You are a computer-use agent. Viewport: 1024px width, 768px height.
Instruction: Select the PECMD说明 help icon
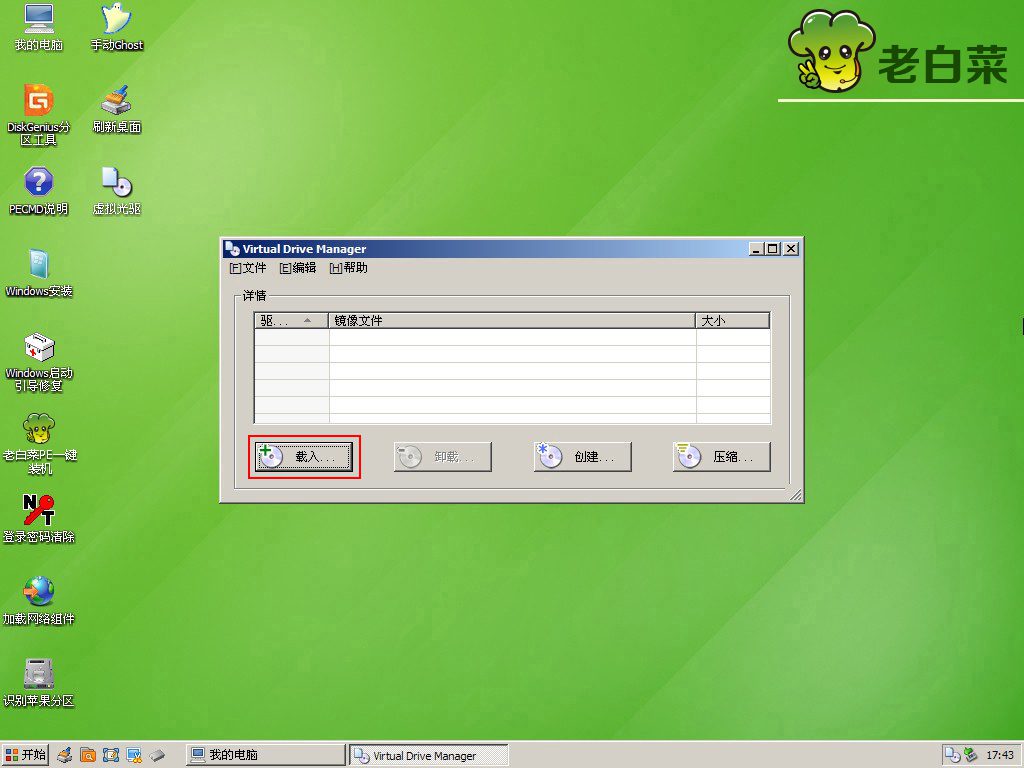pos(38,183)
